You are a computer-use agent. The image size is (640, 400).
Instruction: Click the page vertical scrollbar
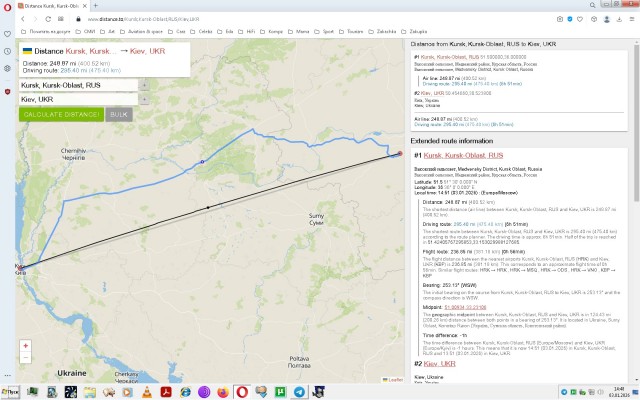pyautogui.click(x=637, y=122)
